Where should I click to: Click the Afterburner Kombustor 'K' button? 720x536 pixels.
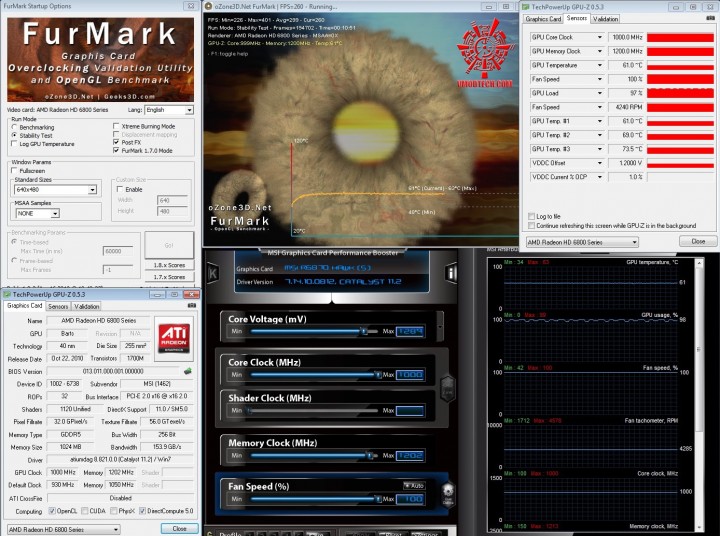215,272
